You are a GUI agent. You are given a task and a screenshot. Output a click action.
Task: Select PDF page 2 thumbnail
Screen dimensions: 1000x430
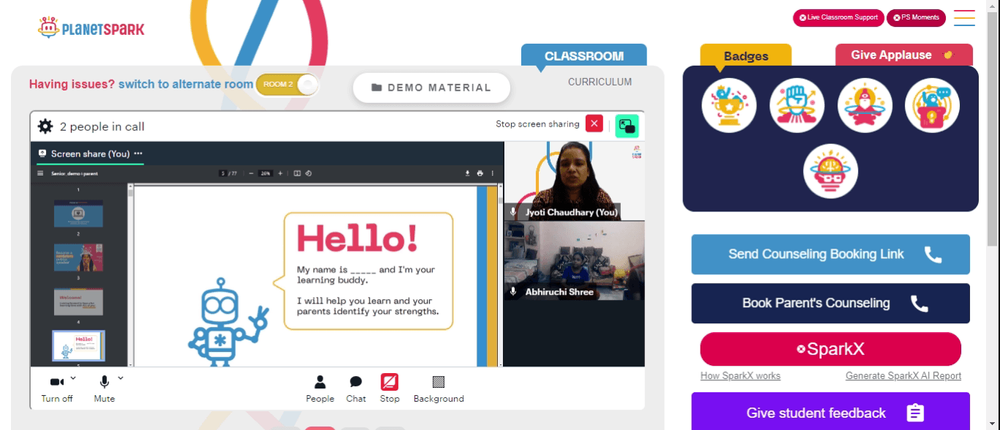tap(78, 257)
